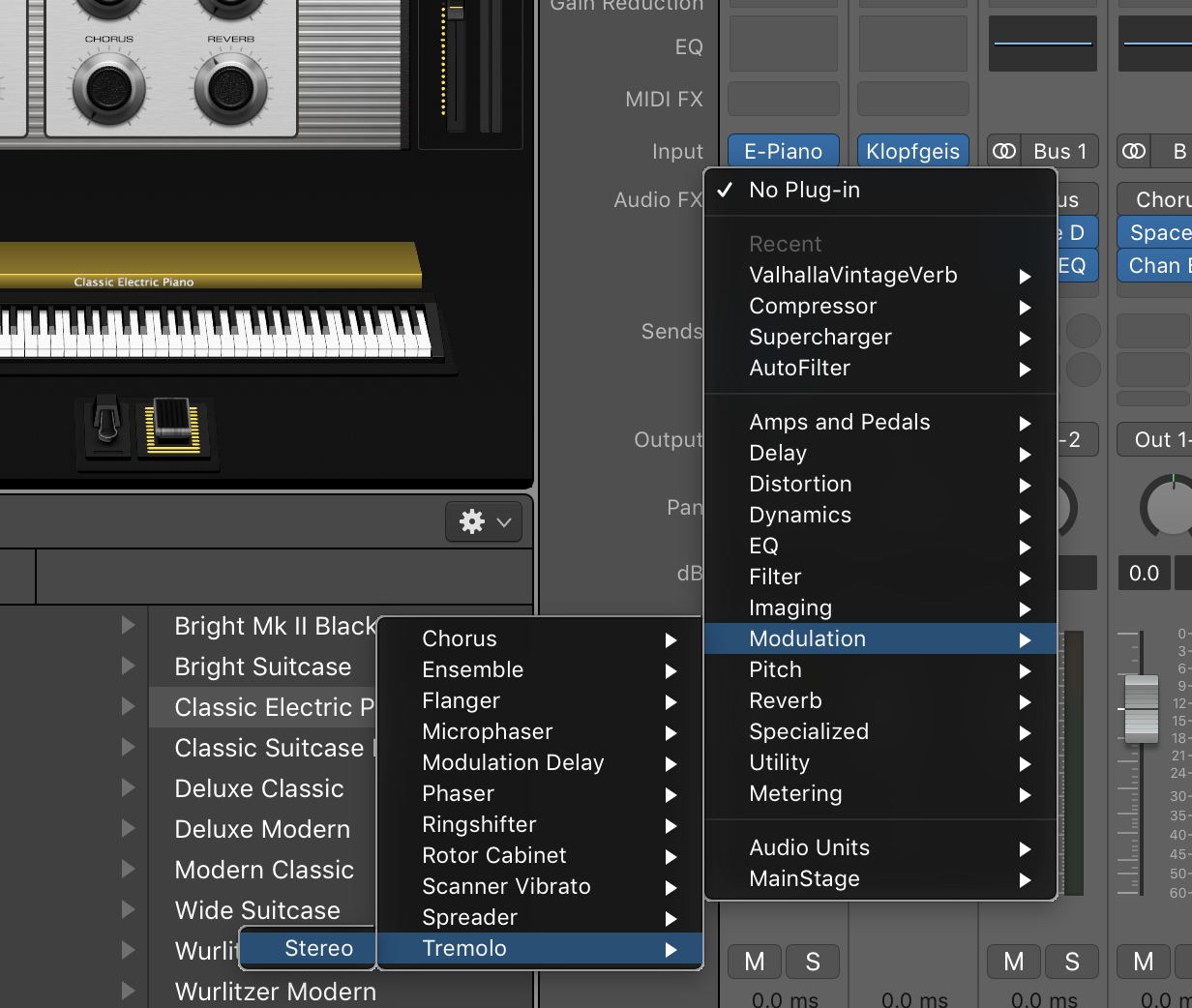The image size is (1192, 1008).
Task: Choose Stereo for Tremolo plug-in
Action: (308, 949)
